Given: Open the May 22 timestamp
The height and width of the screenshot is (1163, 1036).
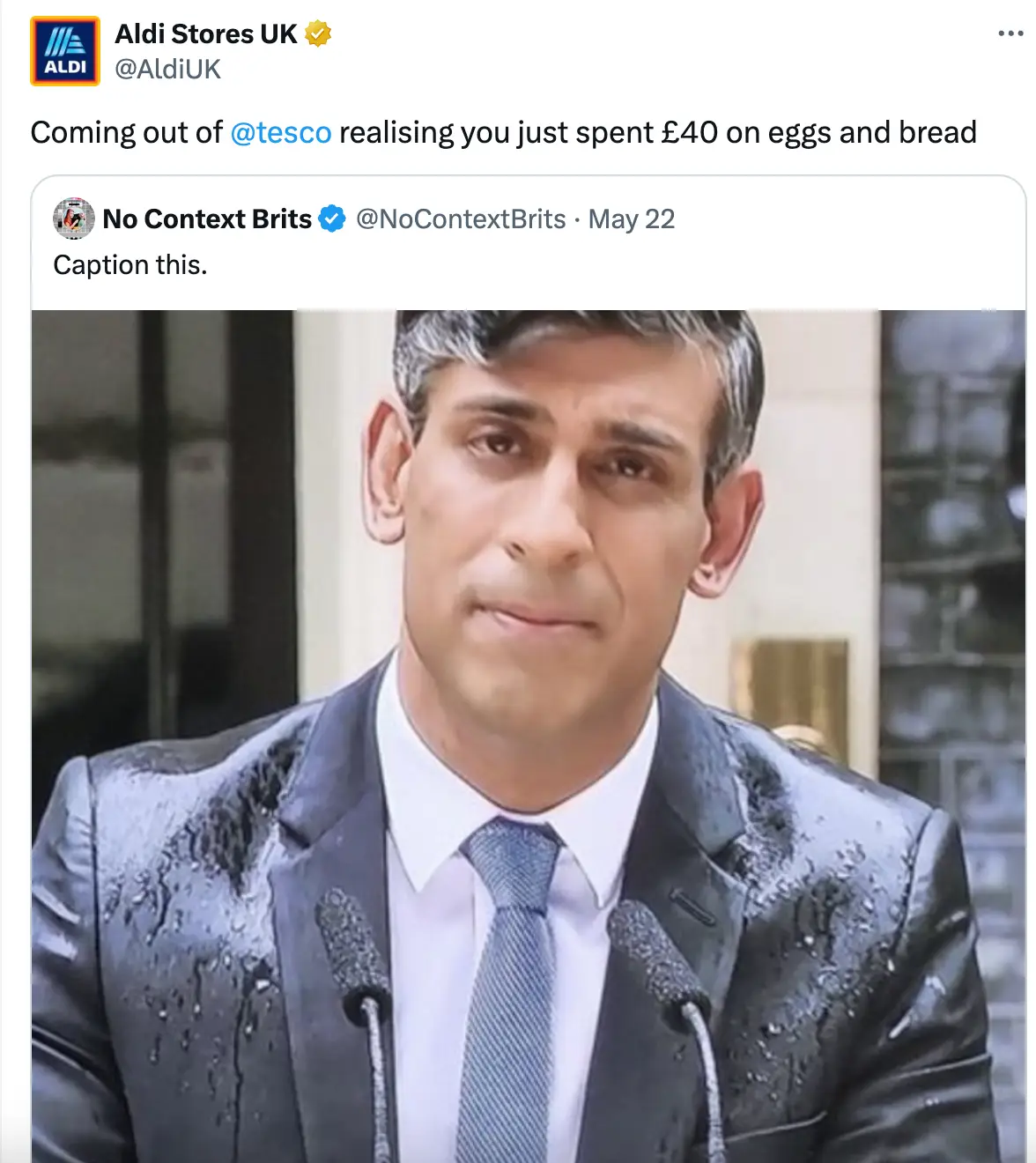Looking at the screenshot, I should click(x=631, y=219).
